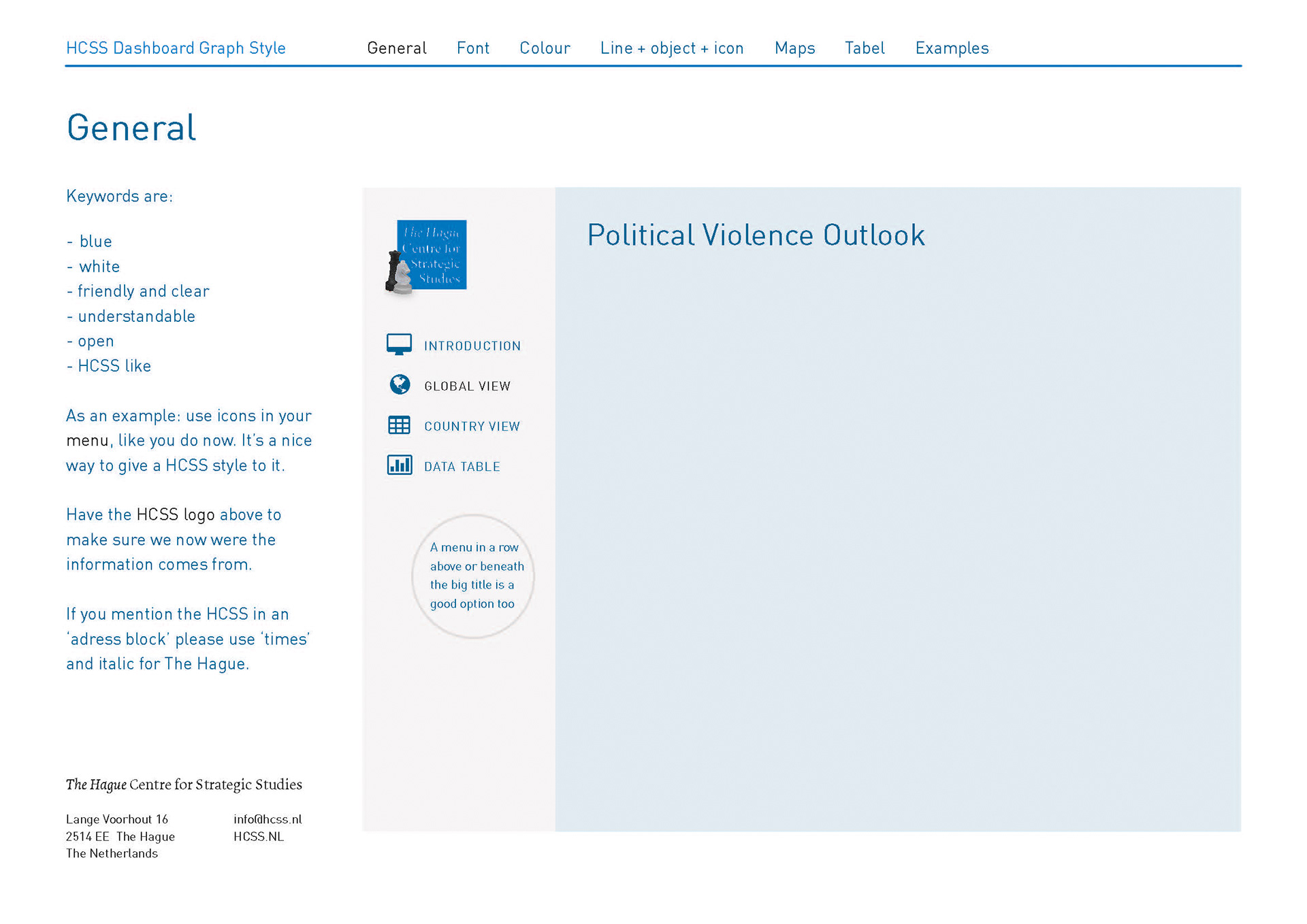Click the HCSS.NL website link
This screenshot has width=1307, height=924.
259,837
